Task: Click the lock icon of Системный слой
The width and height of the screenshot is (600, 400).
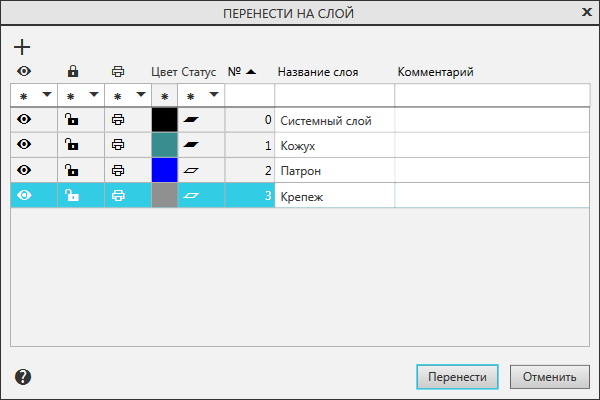Action: [x=71, y=120]
